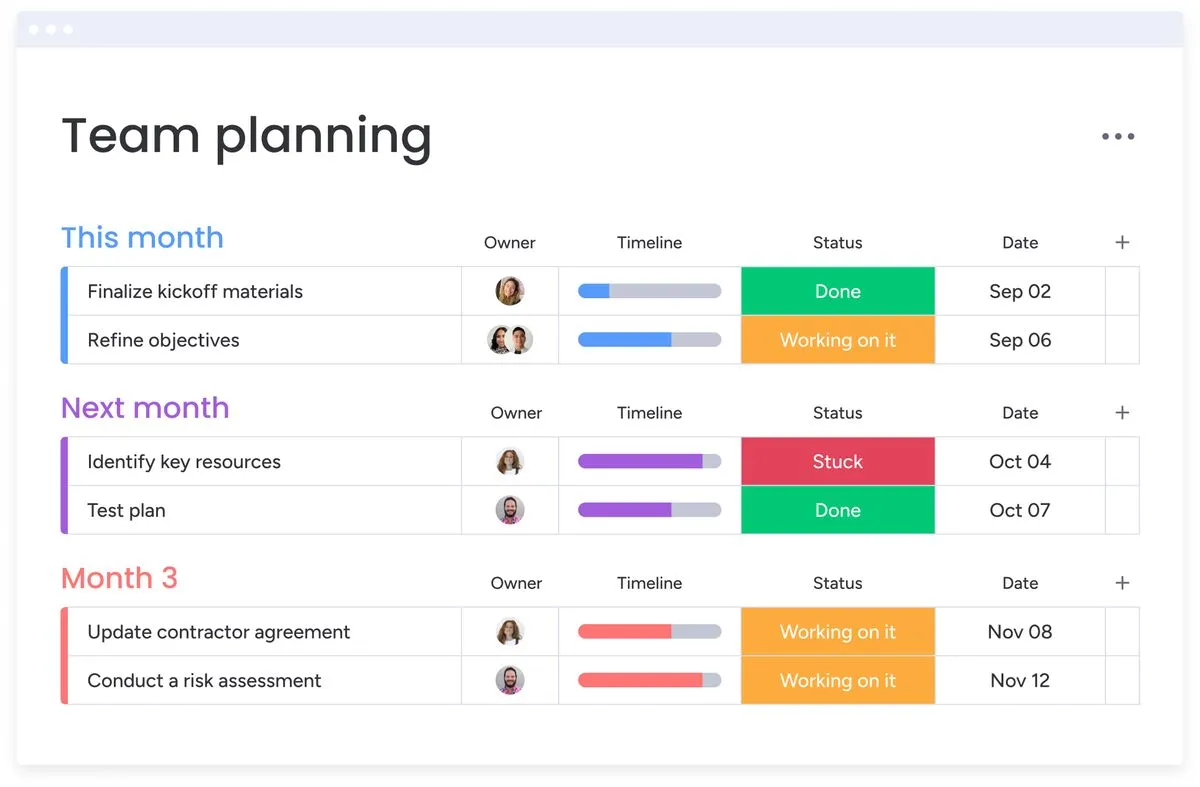Click owner avatar for Conduct a risk assessment
Image resolution: width=1200 pixels, height=787 pixels.
click(x=510, y=680)
